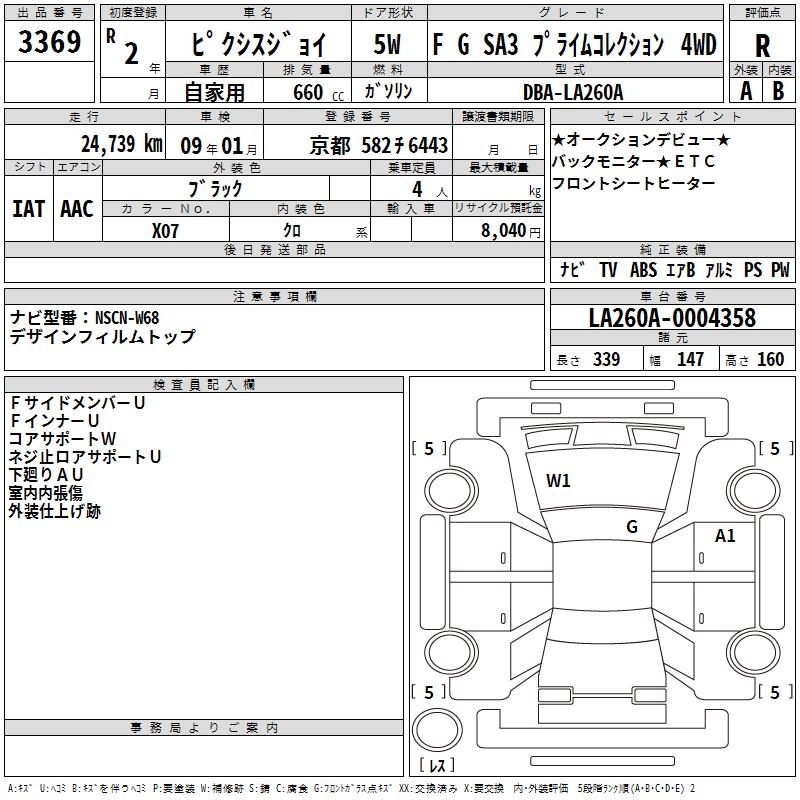This screenshot has height=800, width=800.
Task: Click the lot number 3369
Action: 49,41
